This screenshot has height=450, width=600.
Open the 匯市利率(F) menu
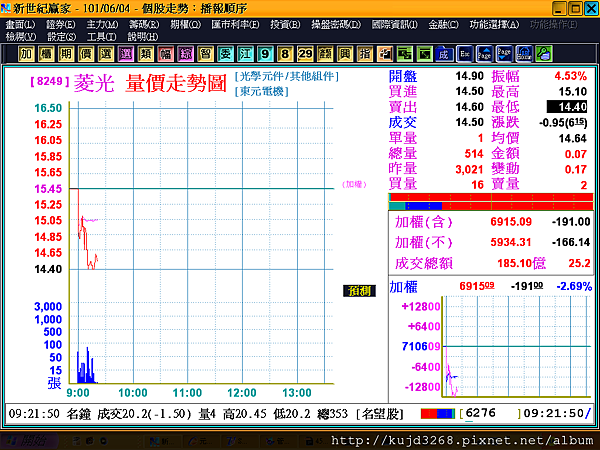point(235,25)
